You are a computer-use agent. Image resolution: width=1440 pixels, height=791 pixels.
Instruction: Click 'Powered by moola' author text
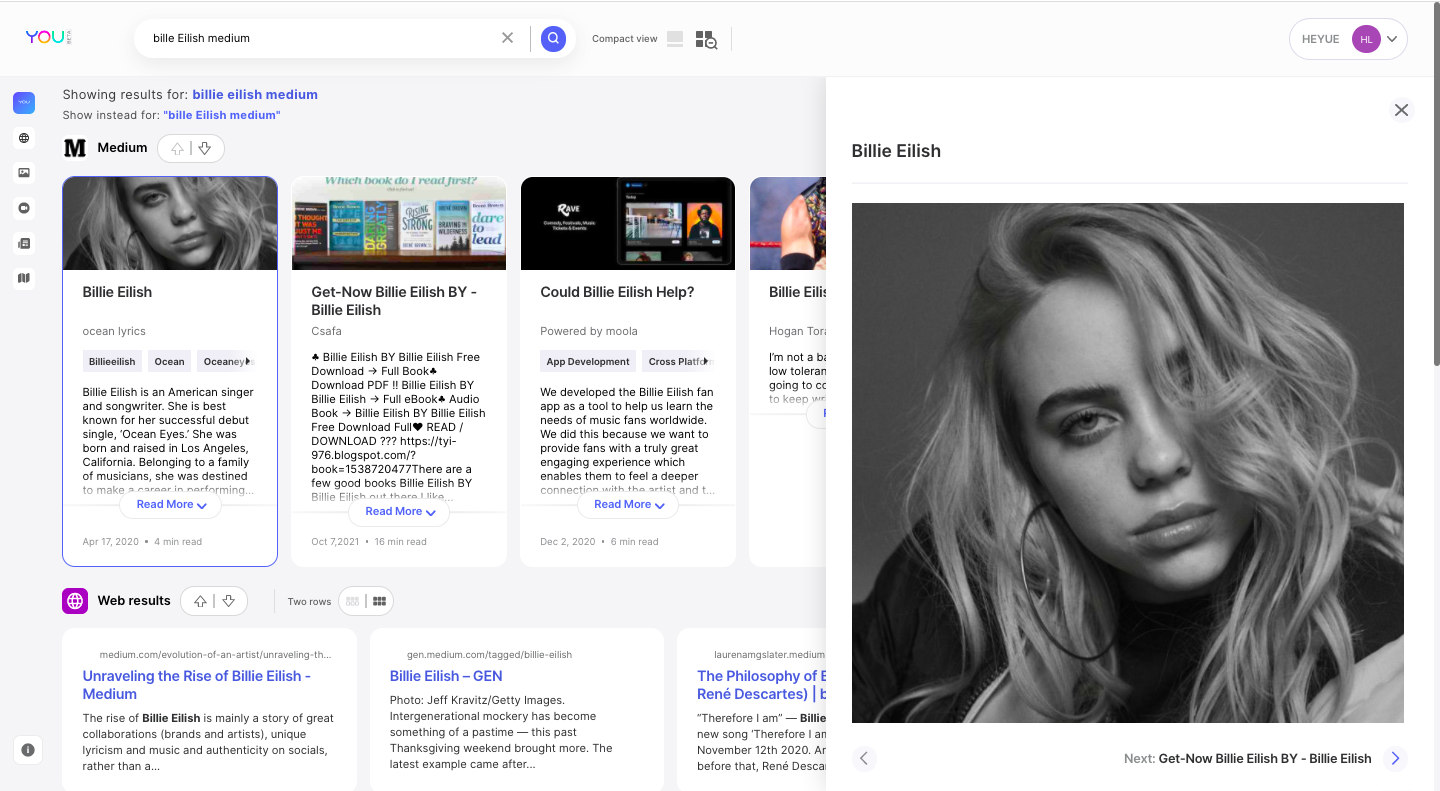(589, 331)
